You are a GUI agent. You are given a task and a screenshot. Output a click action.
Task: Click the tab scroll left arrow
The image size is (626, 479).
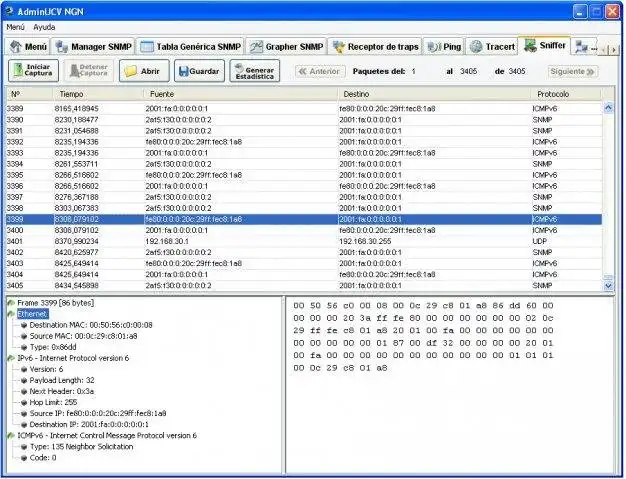(604, 49)
